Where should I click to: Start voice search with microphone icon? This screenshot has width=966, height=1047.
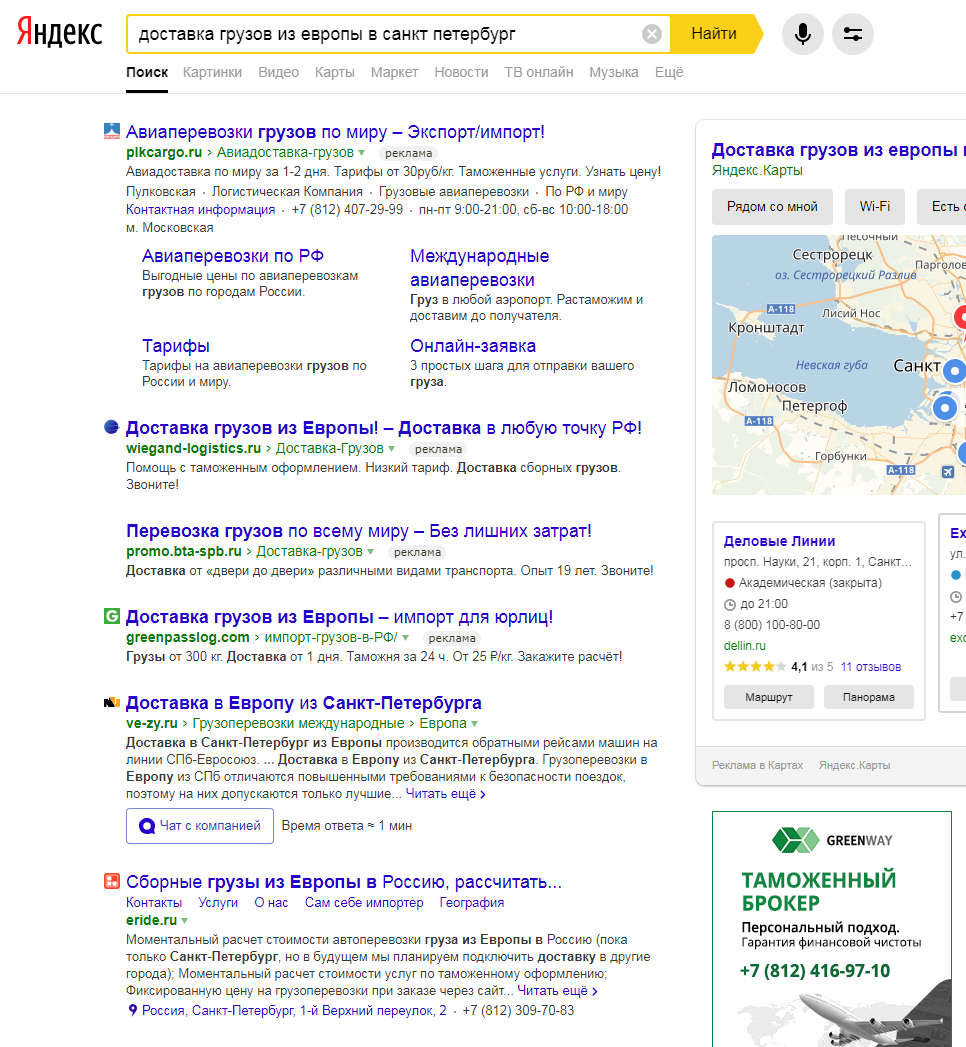[802, 34]
